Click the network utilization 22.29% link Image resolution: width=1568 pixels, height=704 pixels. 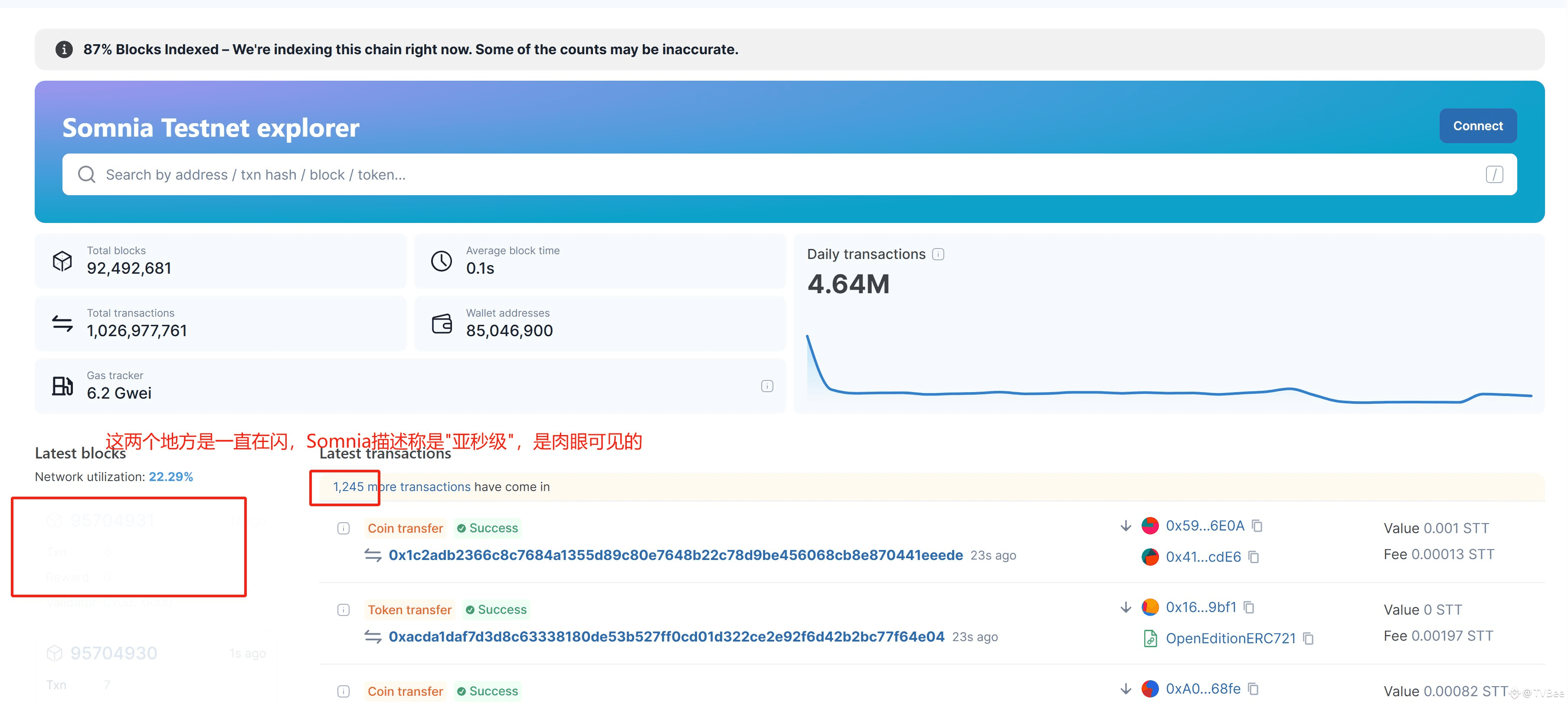click(x=171, y=476)
